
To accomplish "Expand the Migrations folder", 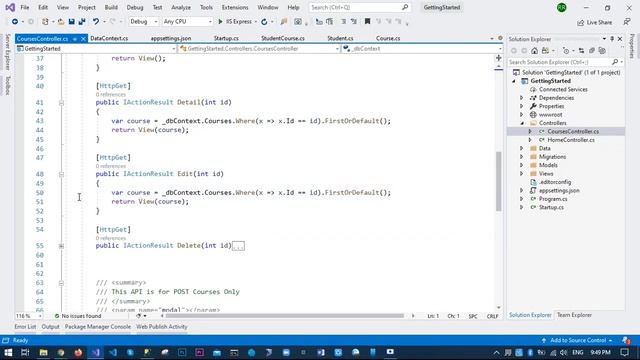I will [521, 157].
